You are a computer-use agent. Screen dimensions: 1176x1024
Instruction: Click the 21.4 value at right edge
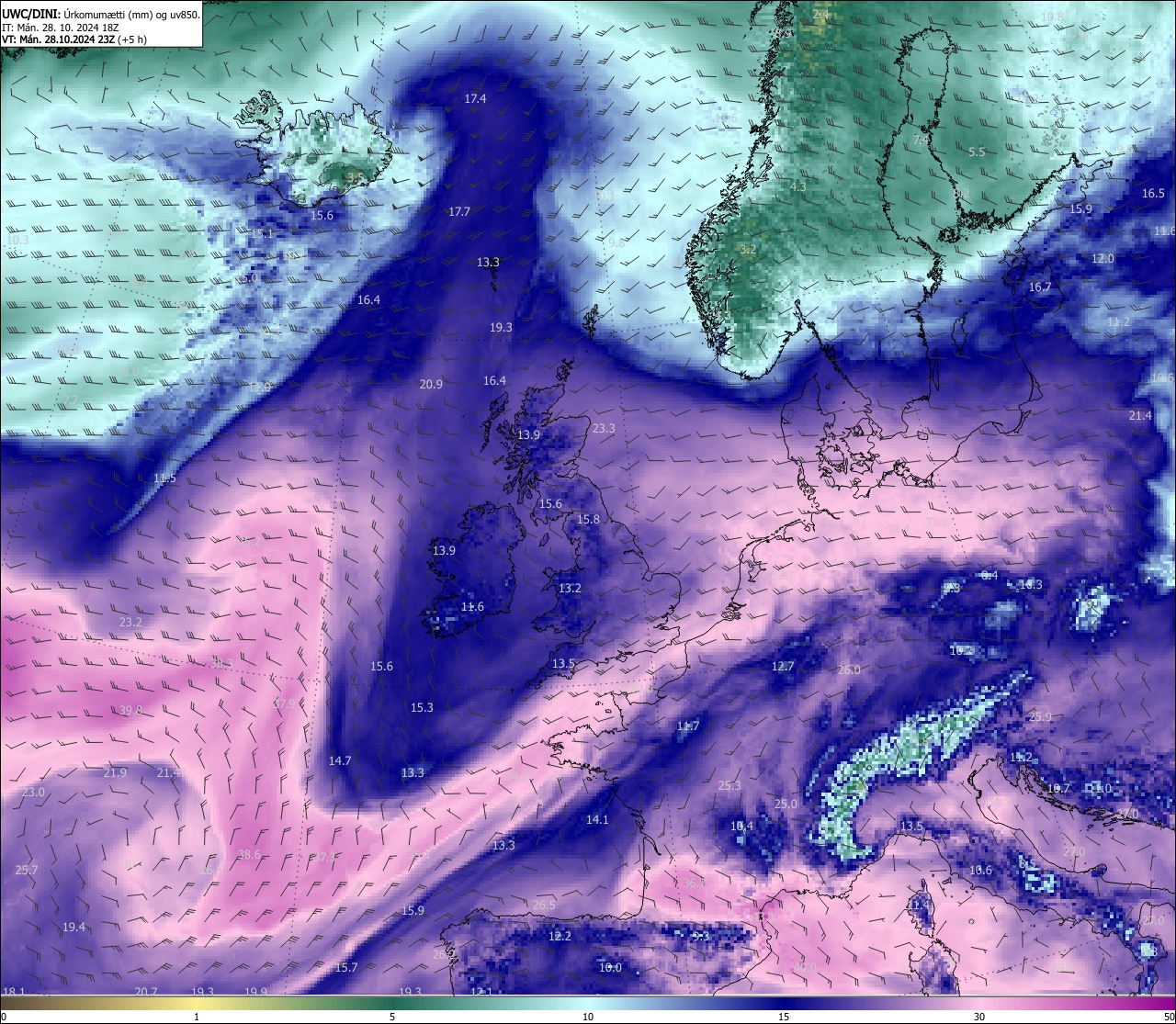(x=1140, y=415)
